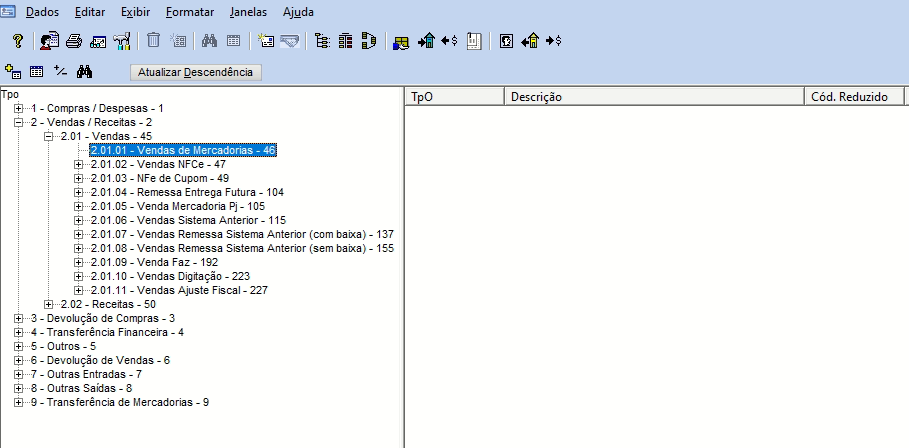909x448 pixels.
Task: Expand the 9 - Transferência de Mercadorias node
Action: (x=19, y=402)
